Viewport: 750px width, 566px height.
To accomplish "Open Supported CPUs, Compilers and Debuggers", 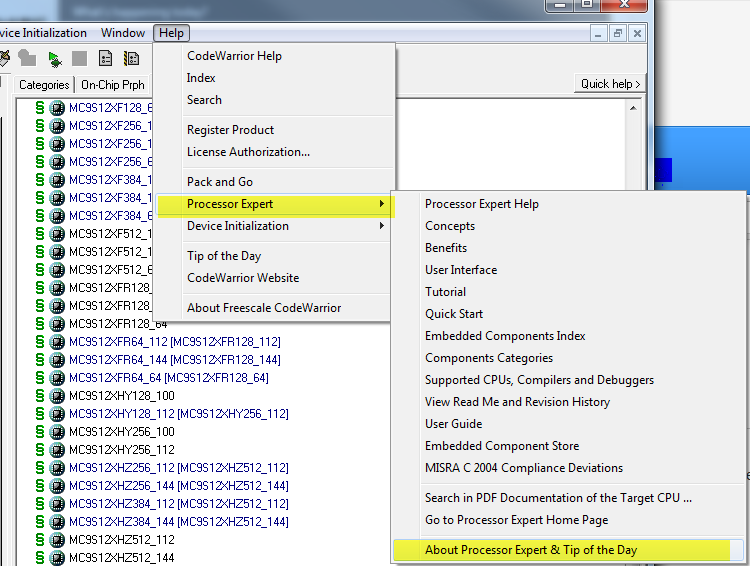I will (540, 380).
